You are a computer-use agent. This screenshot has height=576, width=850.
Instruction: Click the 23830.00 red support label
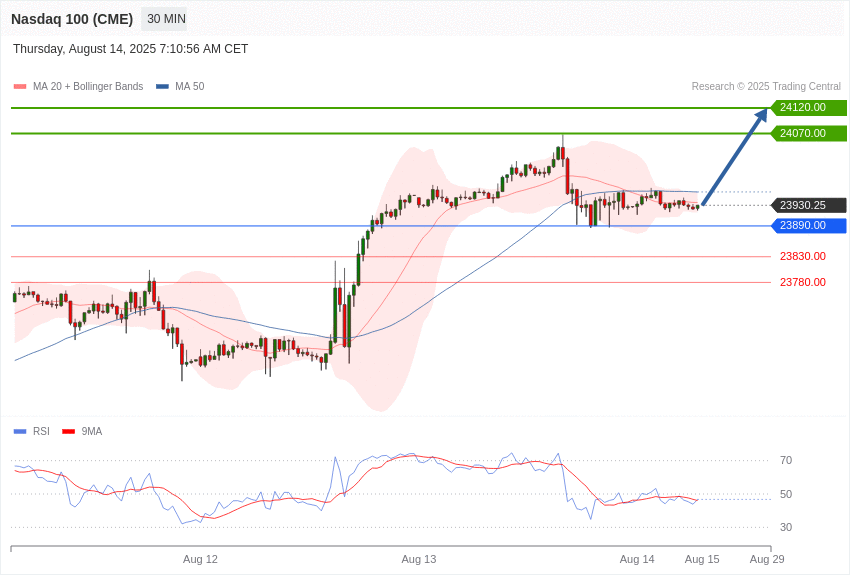click(x=803, y=256)
